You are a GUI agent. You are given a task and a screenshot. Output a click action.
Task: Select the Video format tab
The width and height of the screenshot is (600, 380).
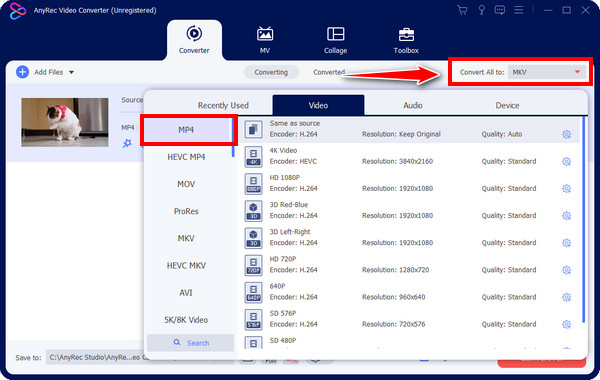[x=318, y=105]
